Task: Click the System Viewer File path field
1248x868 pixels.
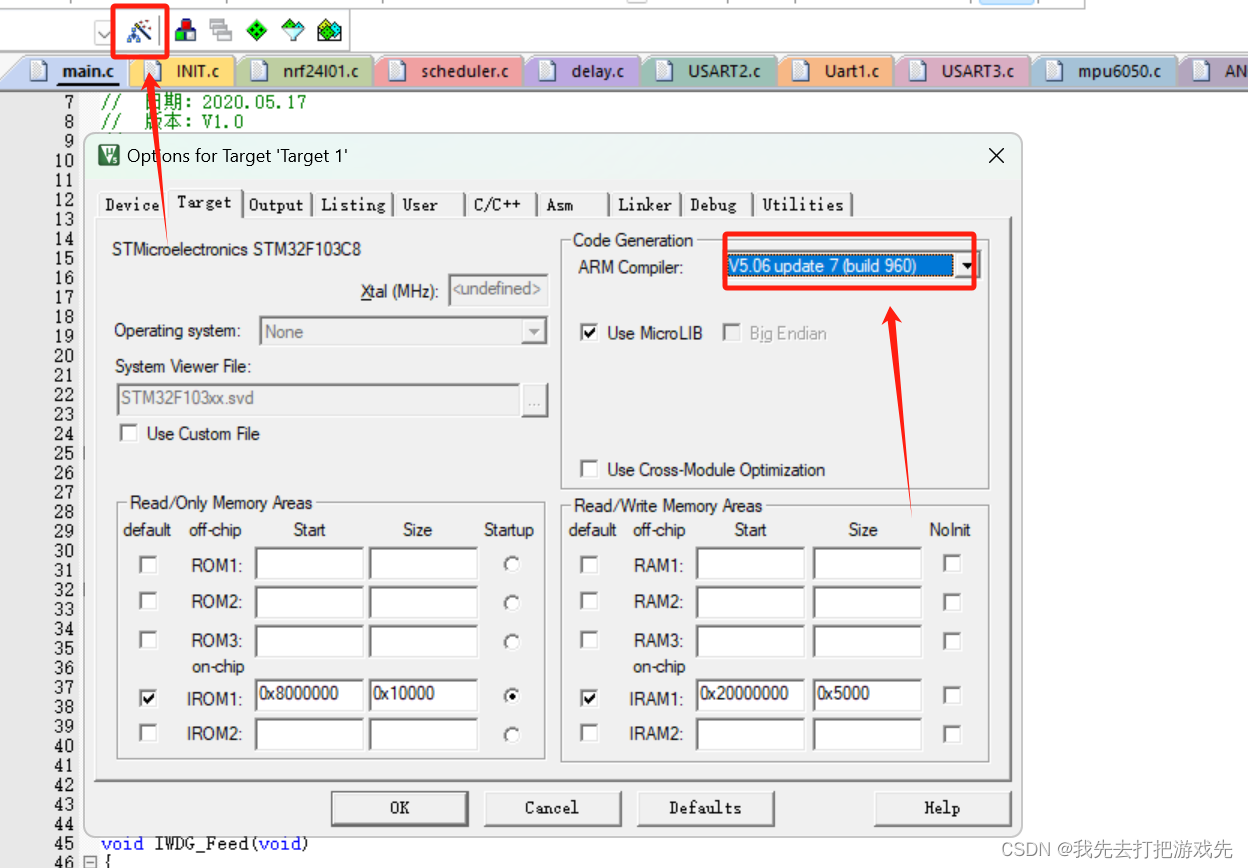Action: tap(318, 399)
